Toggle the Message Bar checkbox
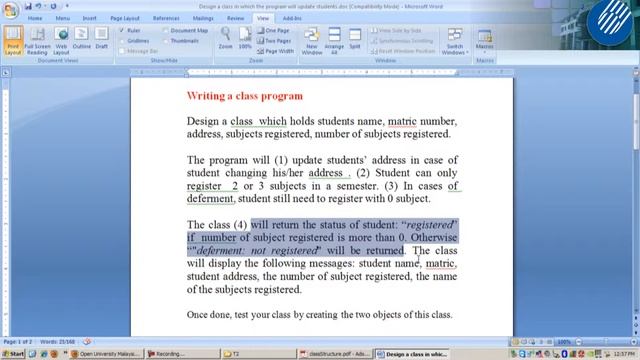Viewport: 640px width, 360px height. click(x=122, y=51)
